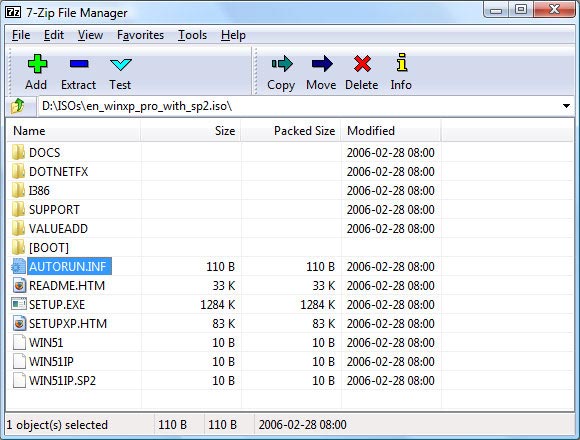Select the README.HTM file name
580x440 pixels.
67,285
